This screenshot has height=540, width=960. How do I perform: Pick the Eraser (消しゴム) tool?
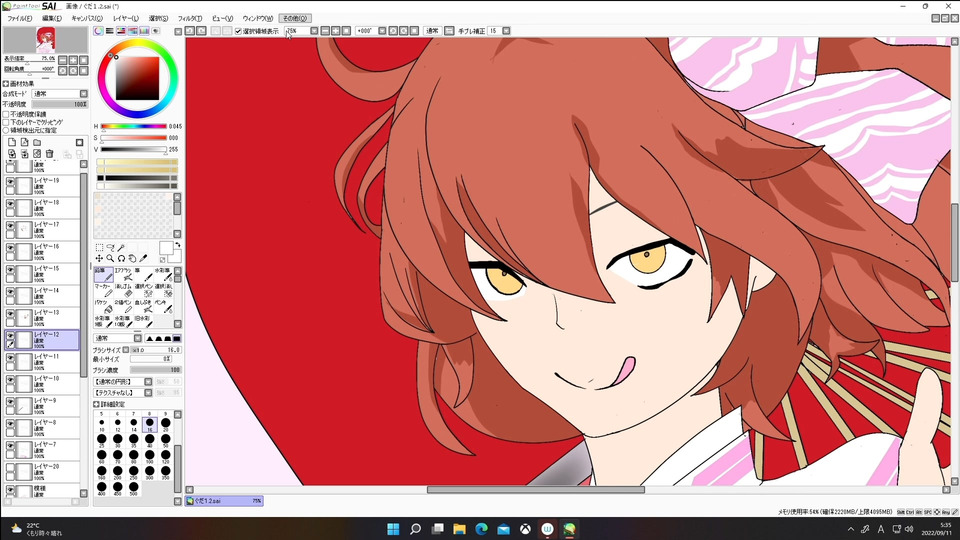coord(123,290)
